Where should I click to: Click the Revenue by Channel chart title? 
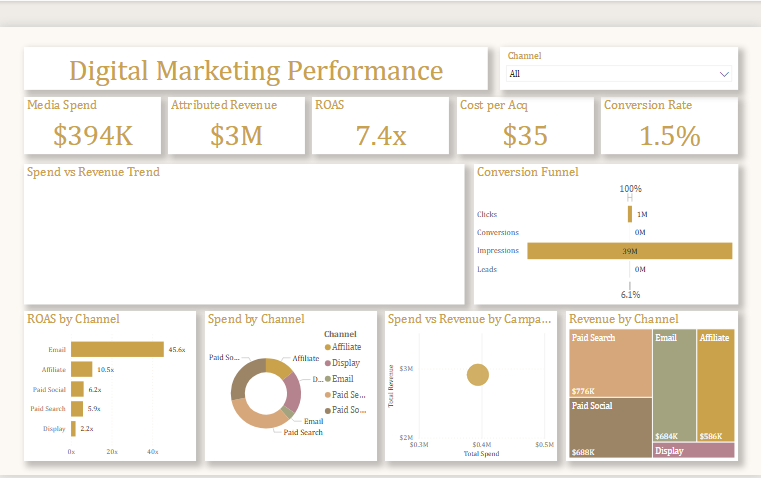click(624, 319)
